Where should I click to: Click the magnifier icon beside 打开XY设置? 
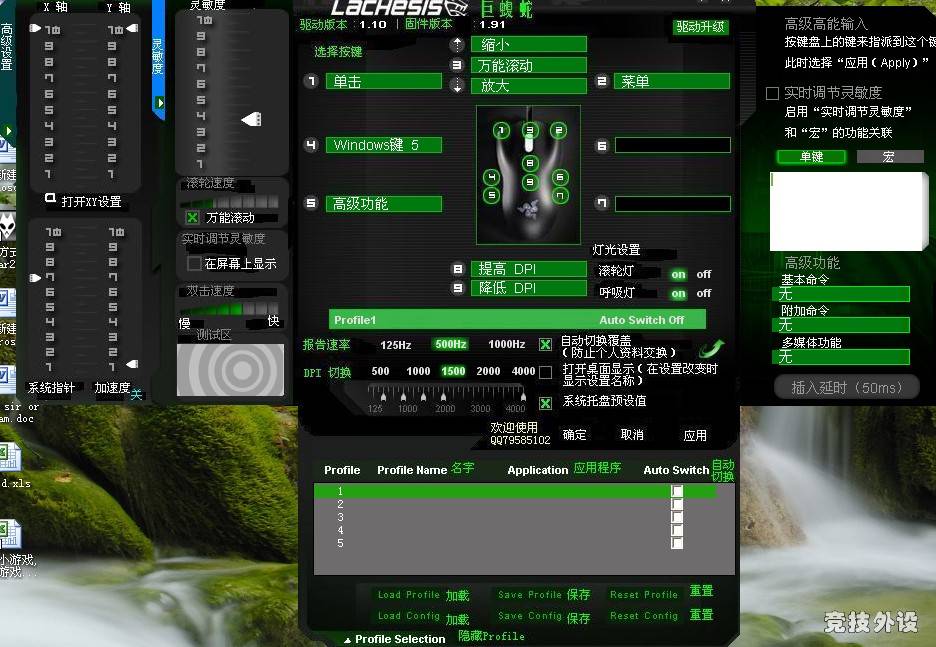(x=50, y=200)
